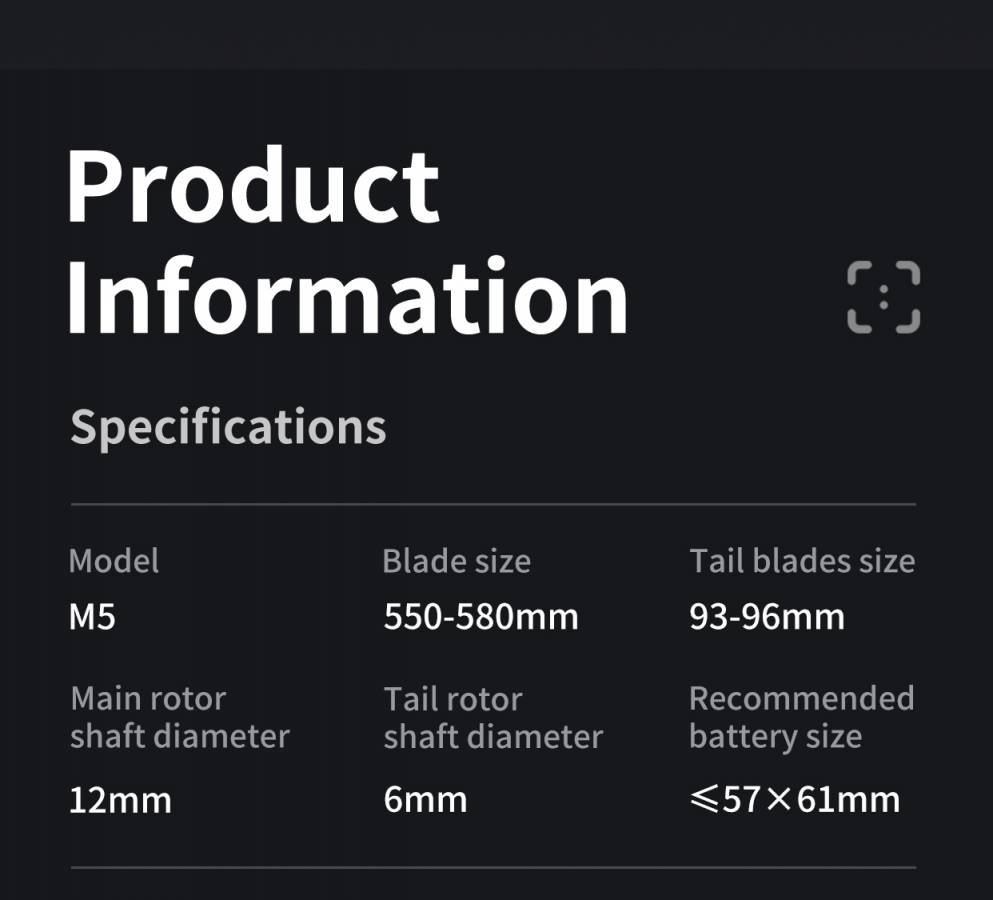Click the dark header strip at the top
993x900 pixels.
(x=496, y=34)
